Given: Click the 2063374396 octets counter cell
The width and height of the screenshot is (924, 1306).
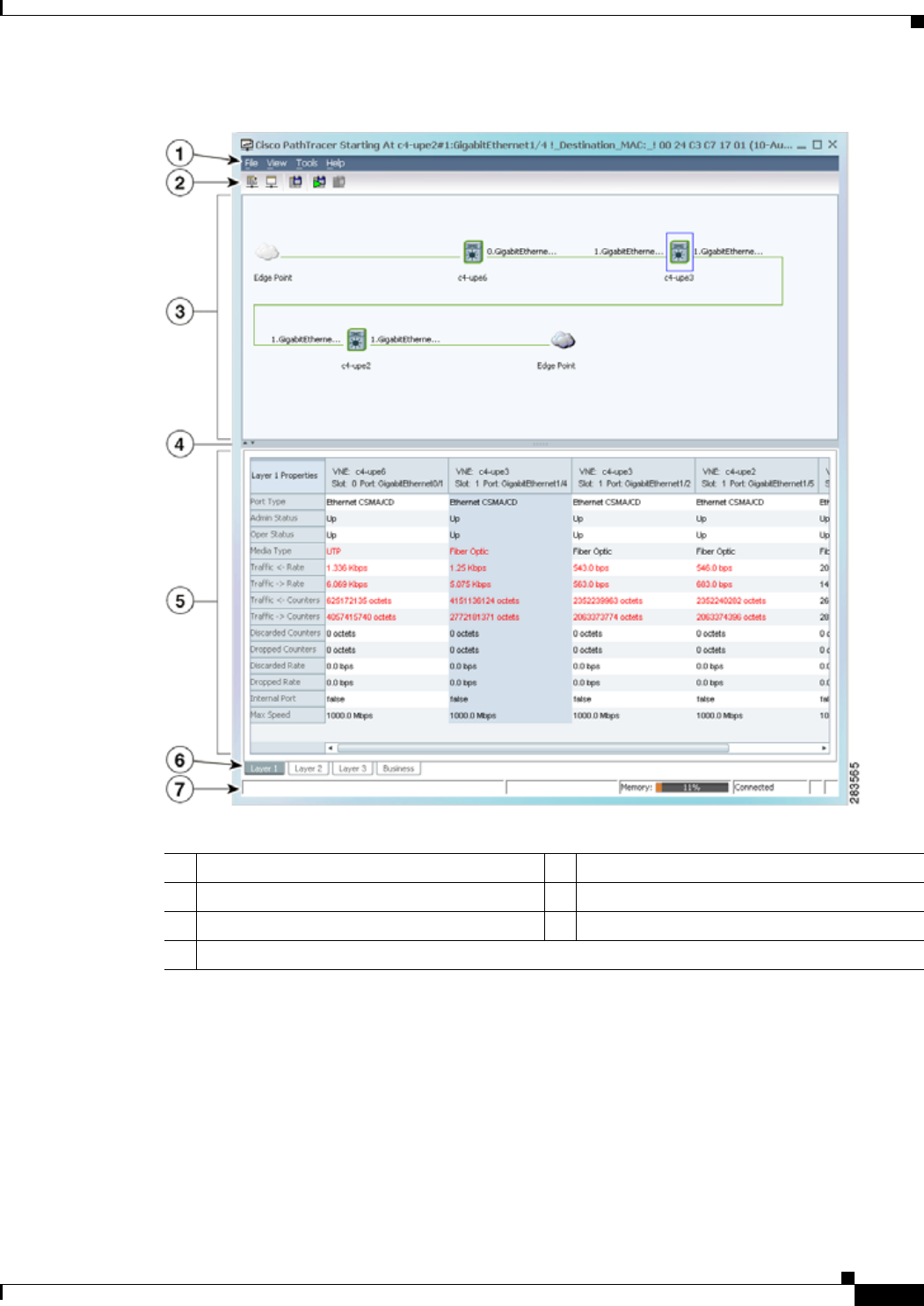Looking at the screenshot, I should [x=756, y=617].
